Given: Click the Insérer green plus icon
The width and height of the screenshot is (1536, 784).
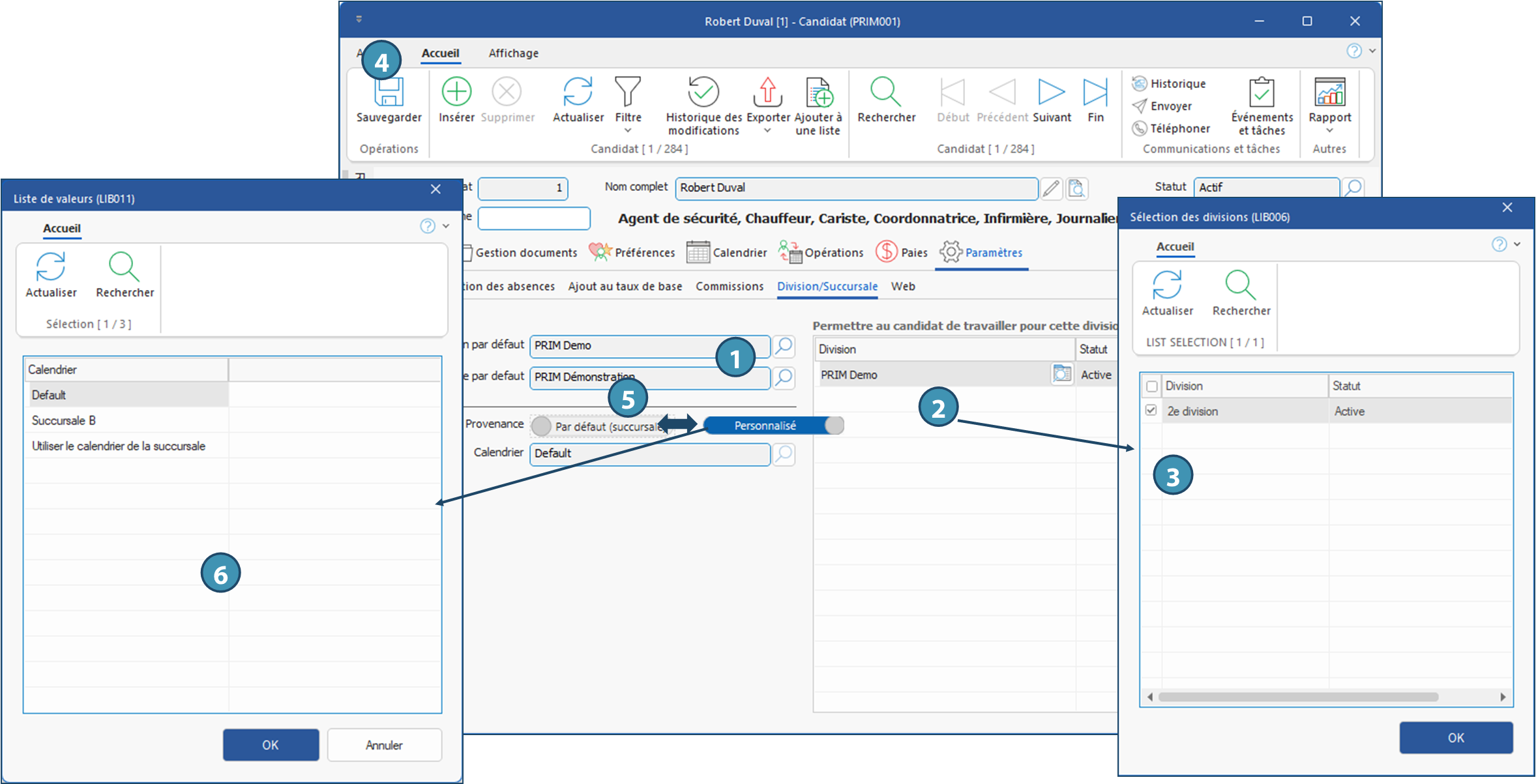Looking at the screenshot, I should [x=456, y=92].
